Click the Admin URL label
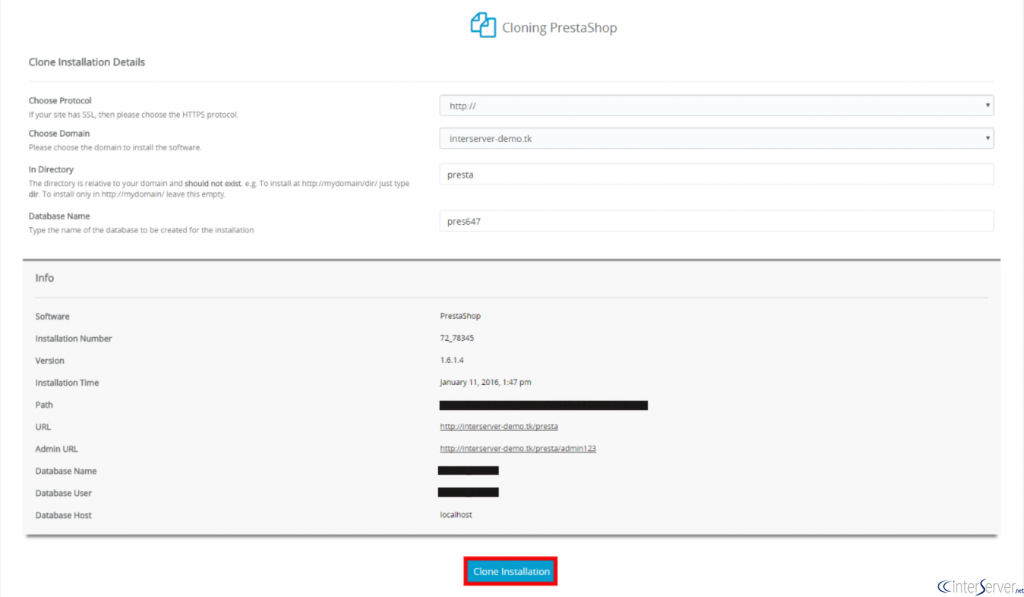Screen dimensions: 1024x597 (56, 449)
